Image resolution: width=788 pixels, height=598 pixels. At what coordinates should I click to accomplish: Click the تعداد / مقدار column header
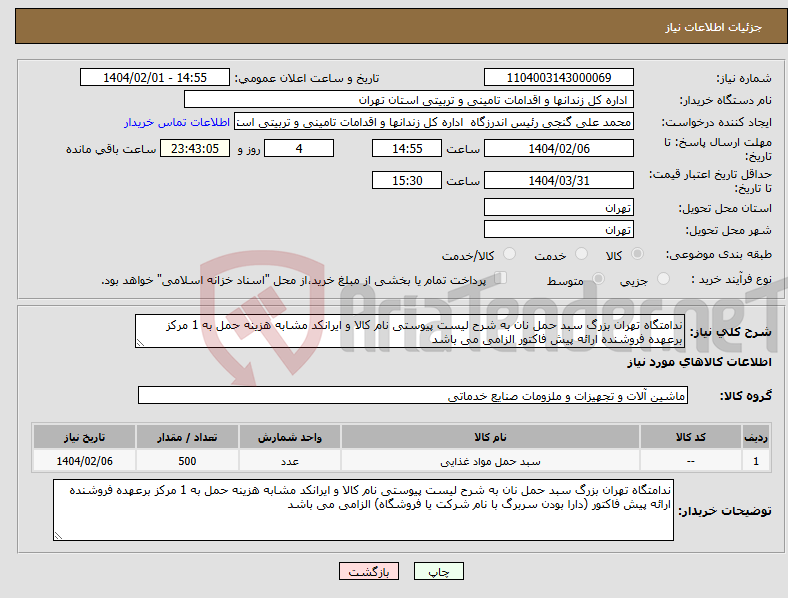click(x=187, y=437)
